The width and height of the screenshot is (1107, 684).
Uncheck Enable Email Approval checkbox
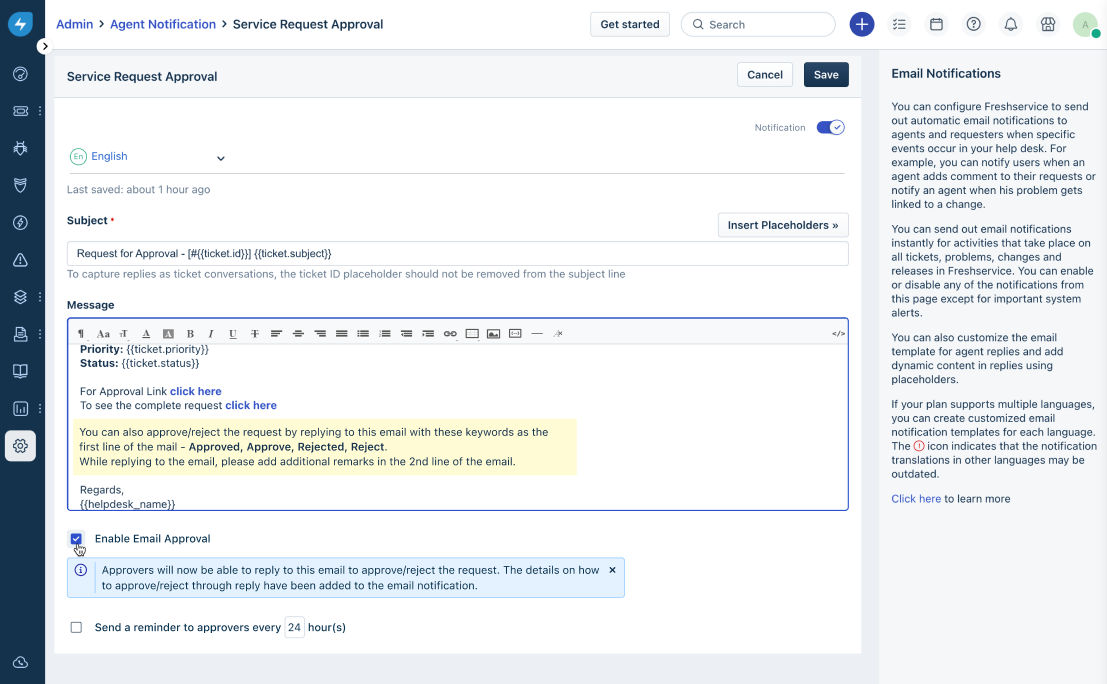point(76,539)
